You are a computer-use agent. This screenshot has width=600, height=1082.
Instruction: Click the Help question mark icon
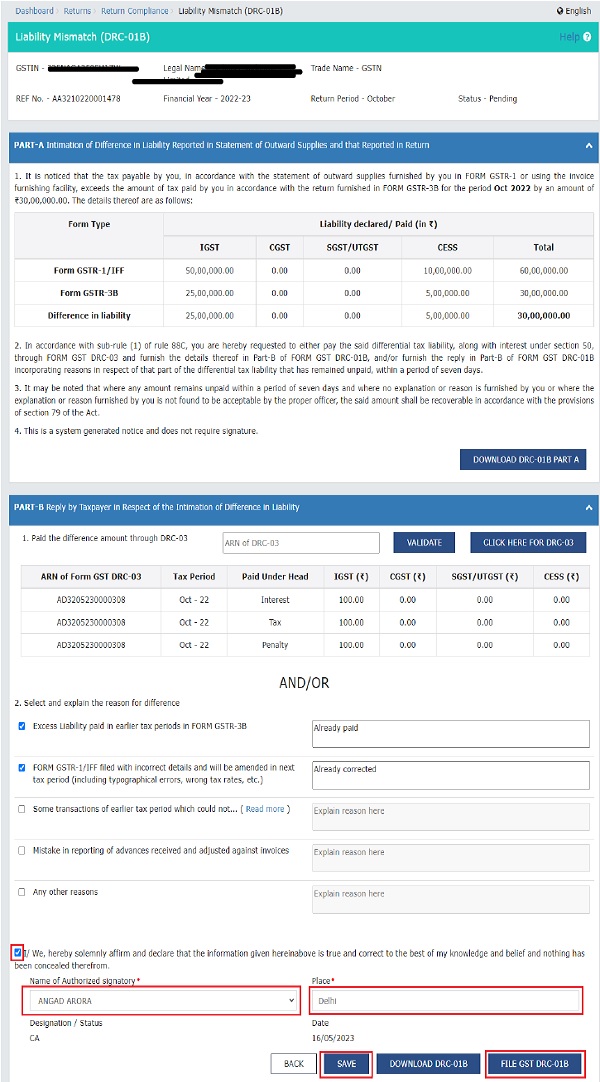point(587,37)
